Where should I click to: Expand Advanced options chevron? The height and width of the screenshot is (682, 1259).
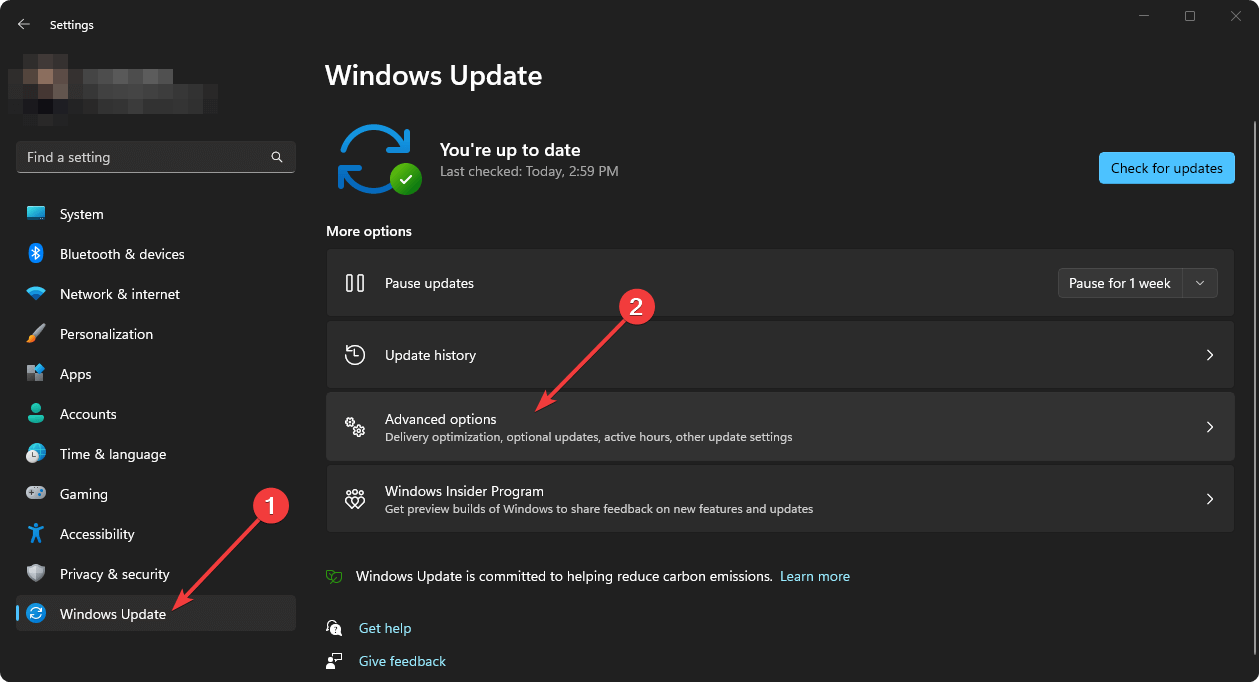tap(1210, 427)
